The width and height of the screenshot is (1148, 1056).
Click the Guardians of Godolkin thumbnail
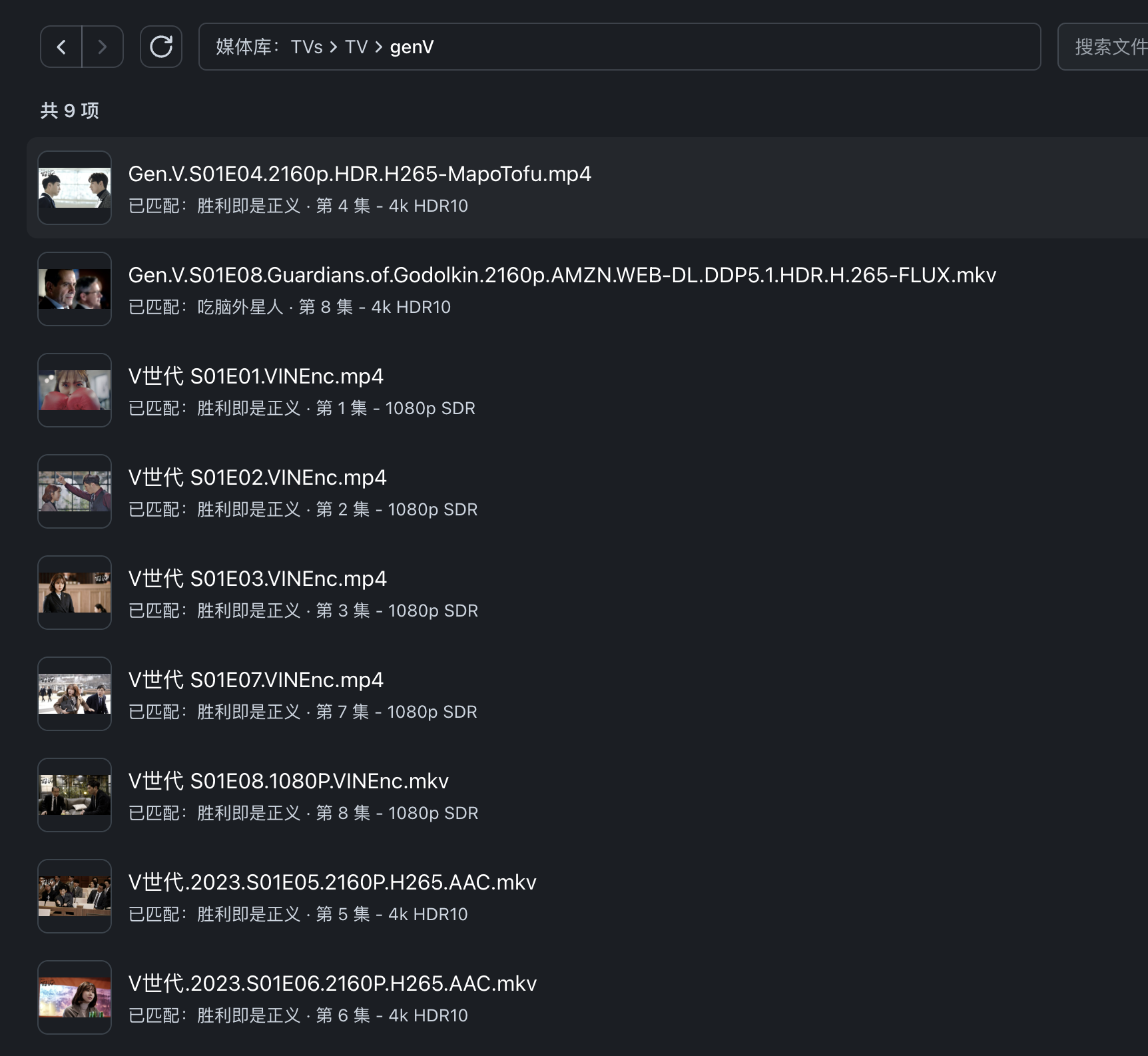pyautogui.click(x=74, y=289)
